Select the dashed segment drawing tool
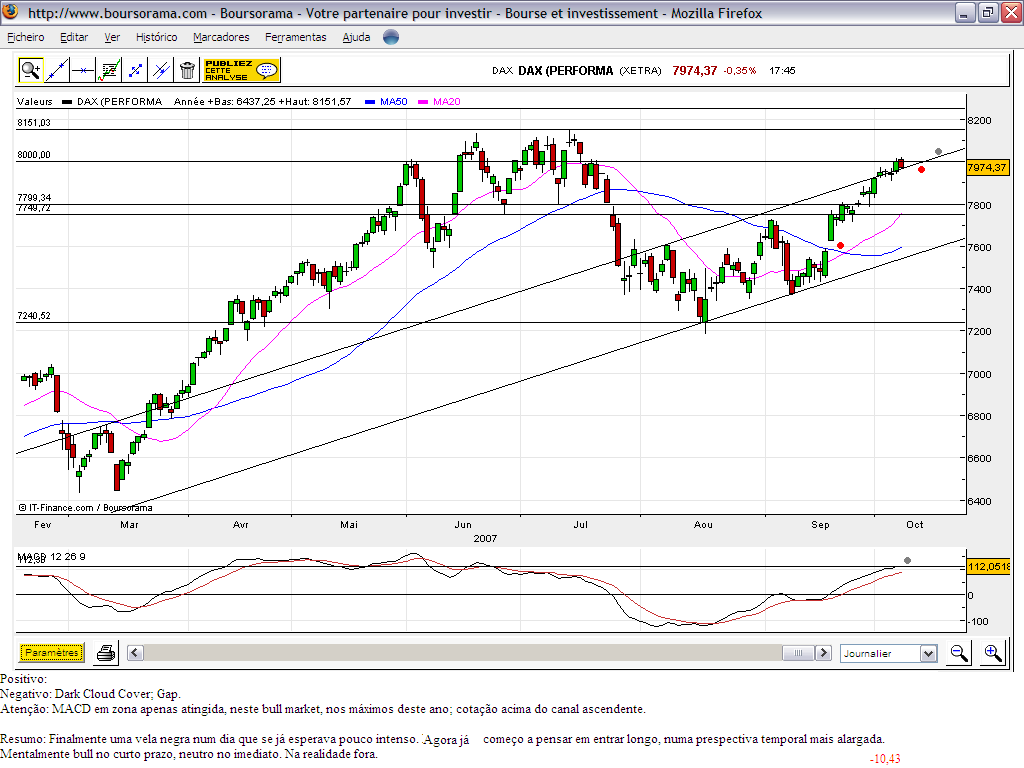Screen dimensions: 1024x768 tap(135, 70)
